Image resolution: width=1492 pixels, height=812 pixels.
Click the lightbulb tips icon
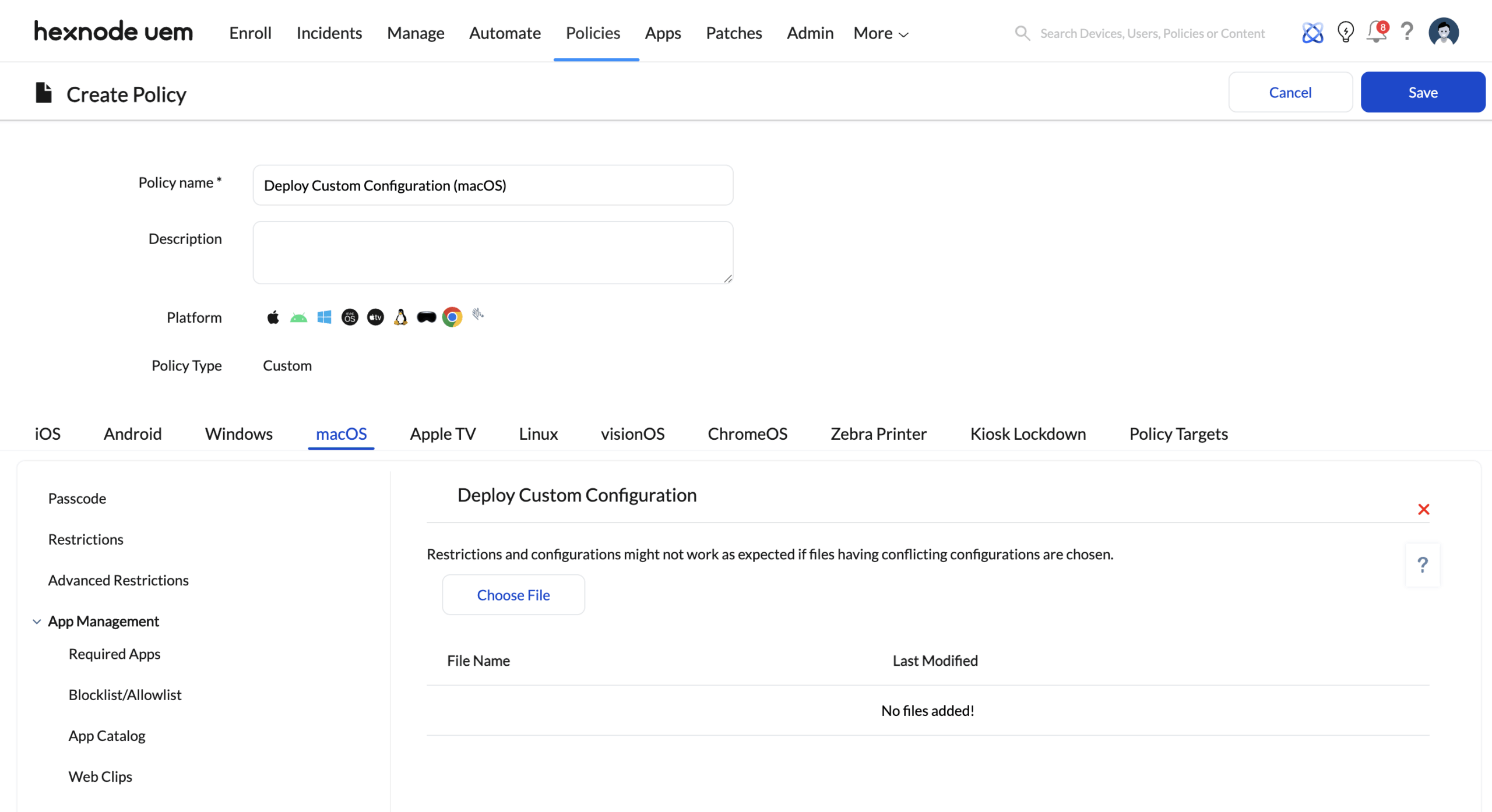pos(1345,32)
